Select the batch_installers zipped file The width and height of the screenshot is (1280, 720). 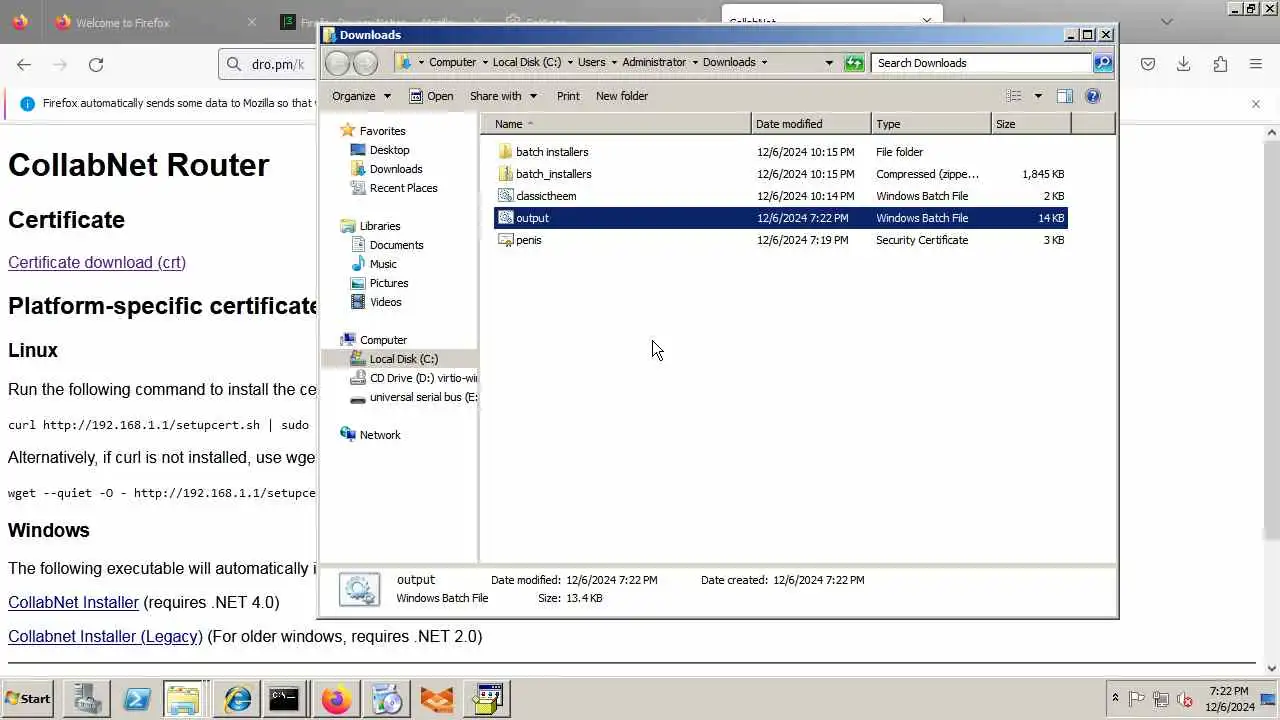coord(553,174)
